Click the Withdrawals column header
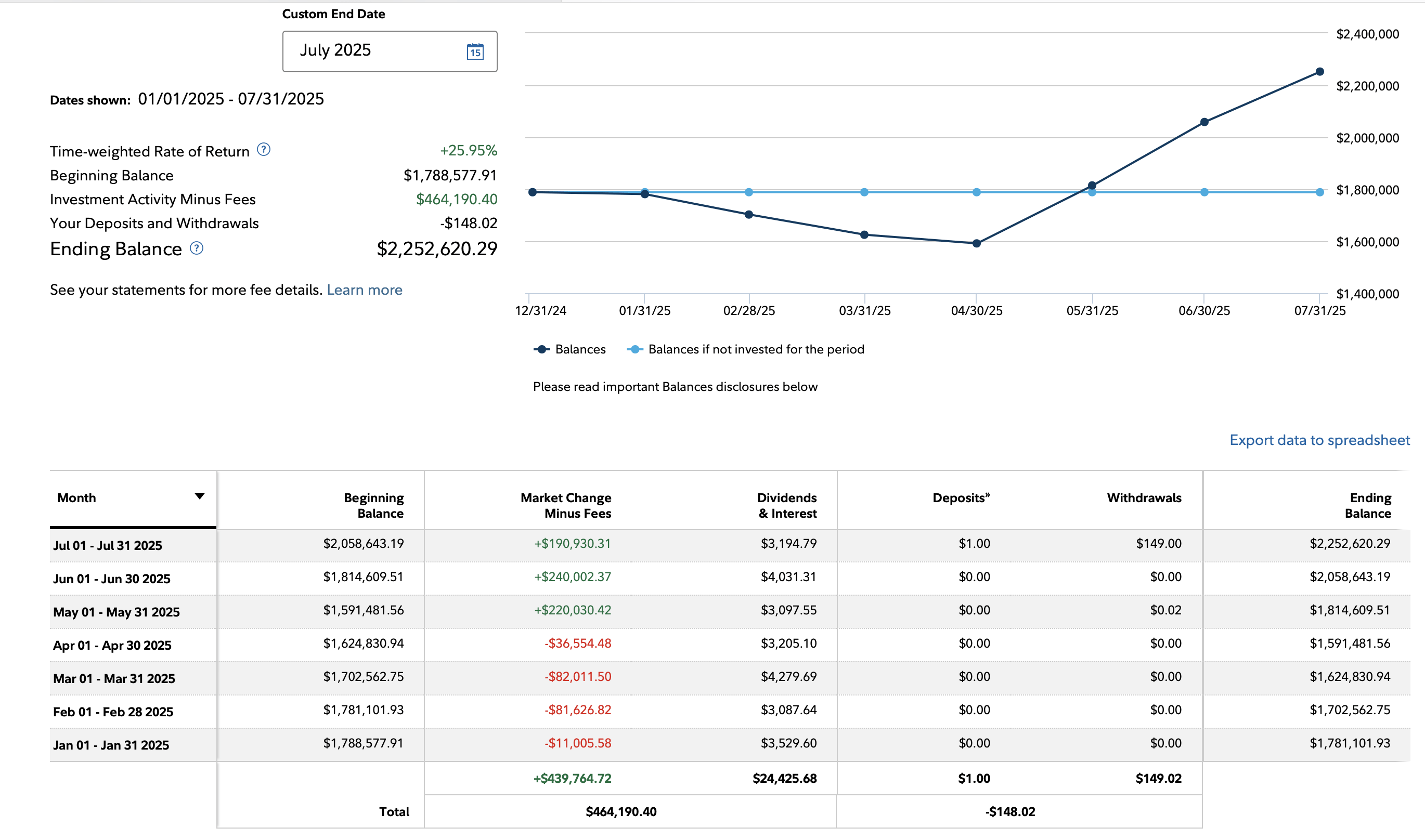This screenshot has height=840, width=1425. point(1144,497)
